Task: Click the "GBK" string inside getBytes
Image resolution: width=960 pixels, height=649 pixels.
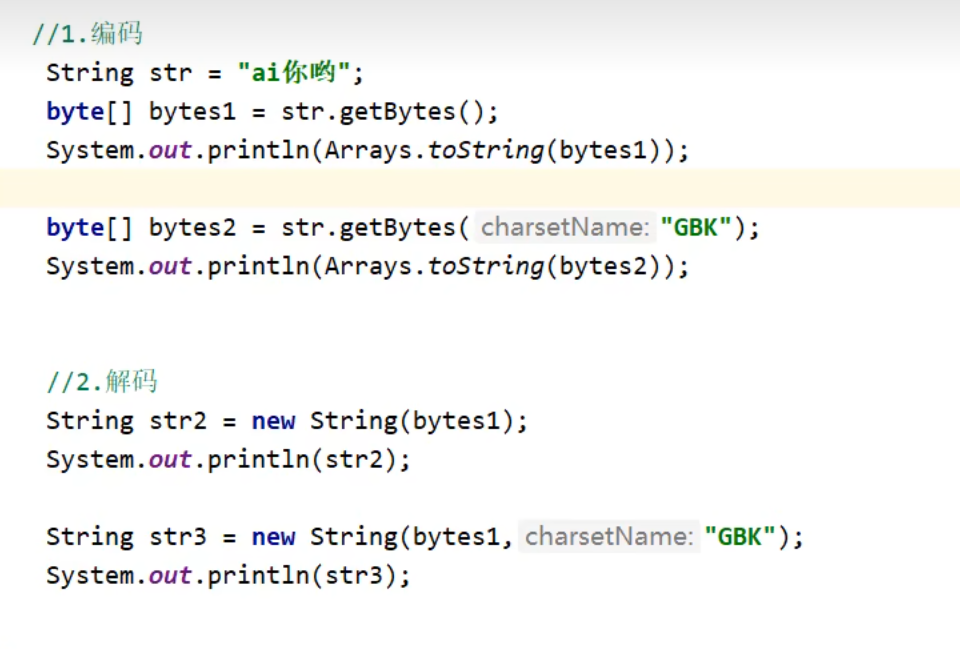Action: click(x=696, y=228)
